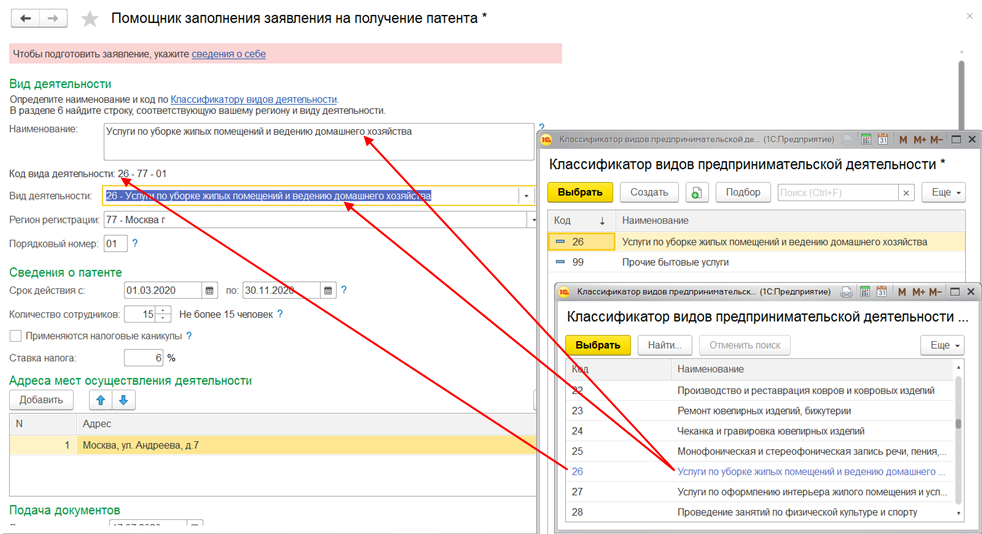Click M- button in upper Классификатор window

pyautogui.click(x=936, y=140)
